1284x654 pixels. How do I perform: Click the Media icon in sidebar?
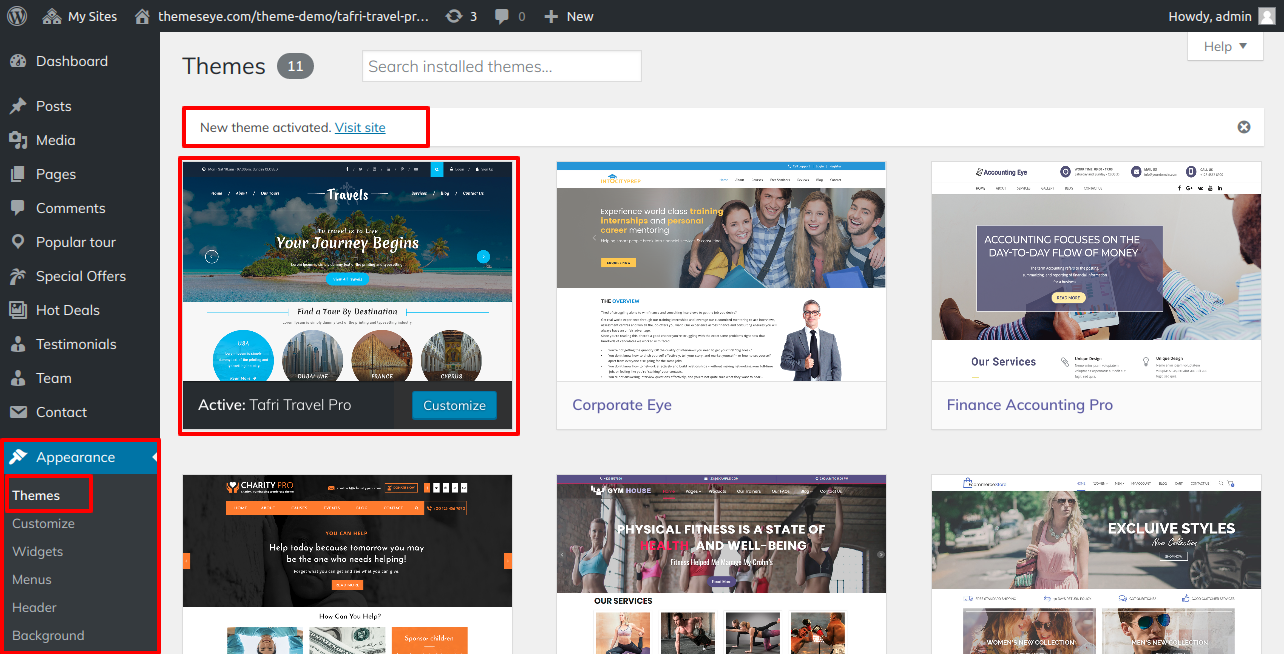18,140
